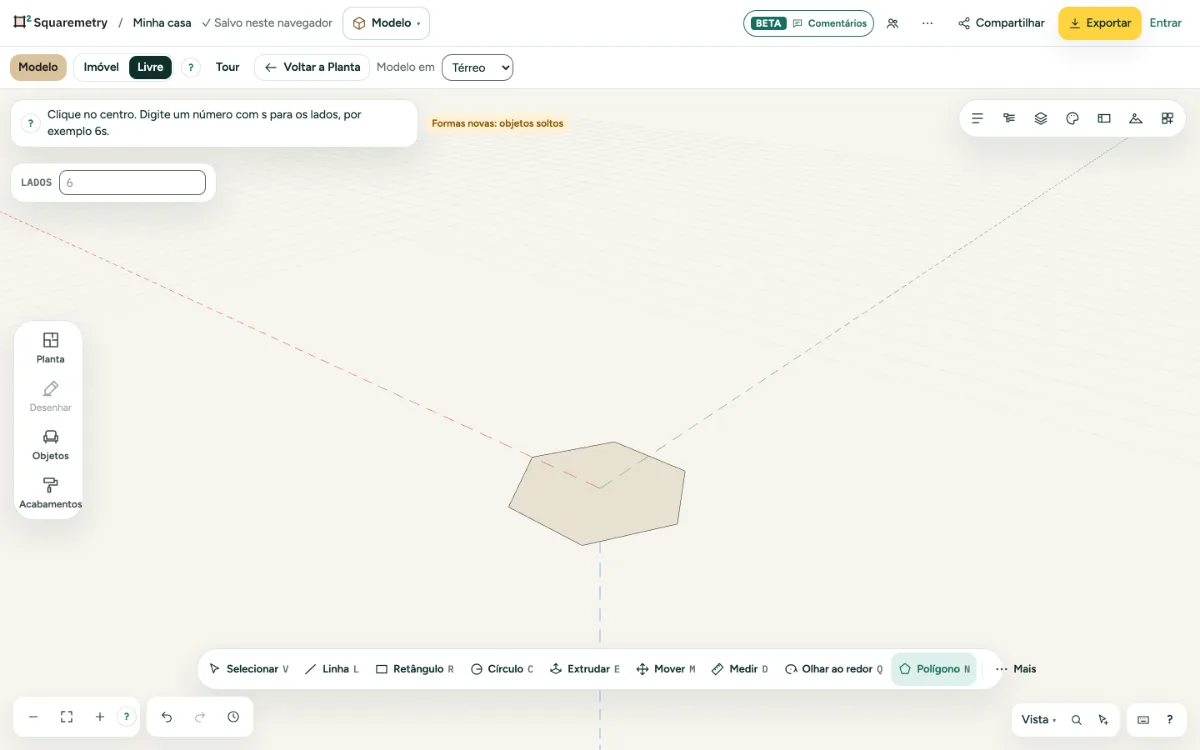Click the Compartilhar button
Viewport: 1200px width, 750px height.
point(1001,23)
